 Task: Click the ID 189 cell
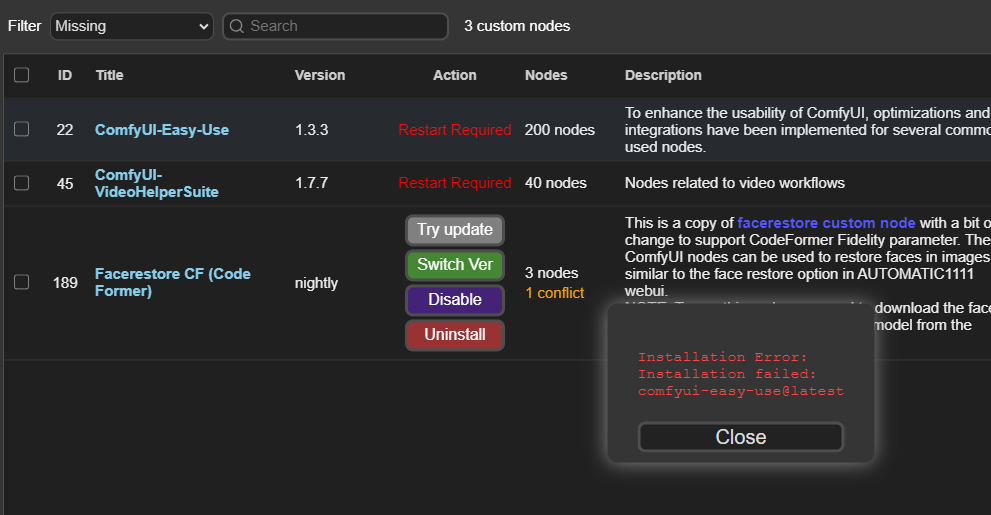[65, 282]
